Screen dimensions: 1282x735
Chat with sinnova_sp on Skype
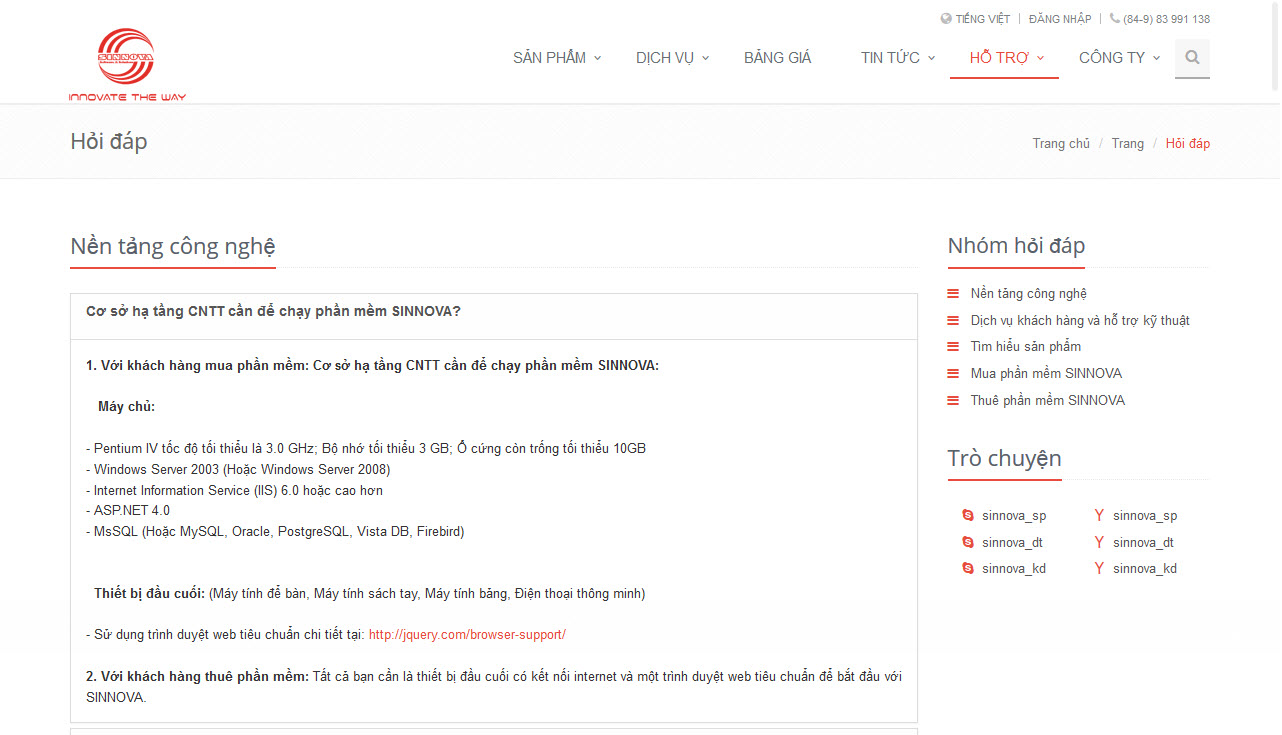pos(1014,516)
